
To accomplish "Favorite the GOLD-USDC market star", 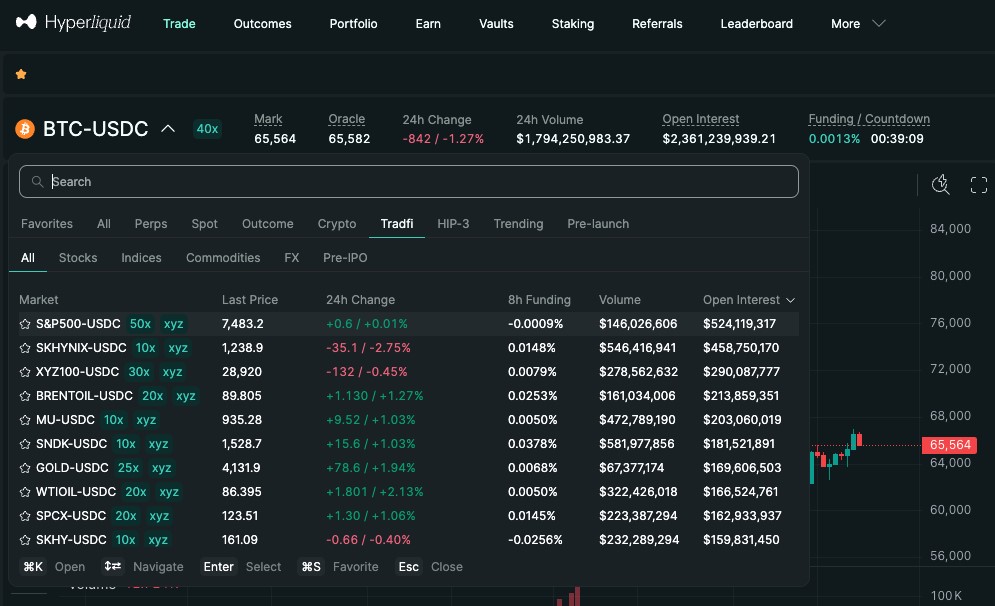I will pos(25,469).
